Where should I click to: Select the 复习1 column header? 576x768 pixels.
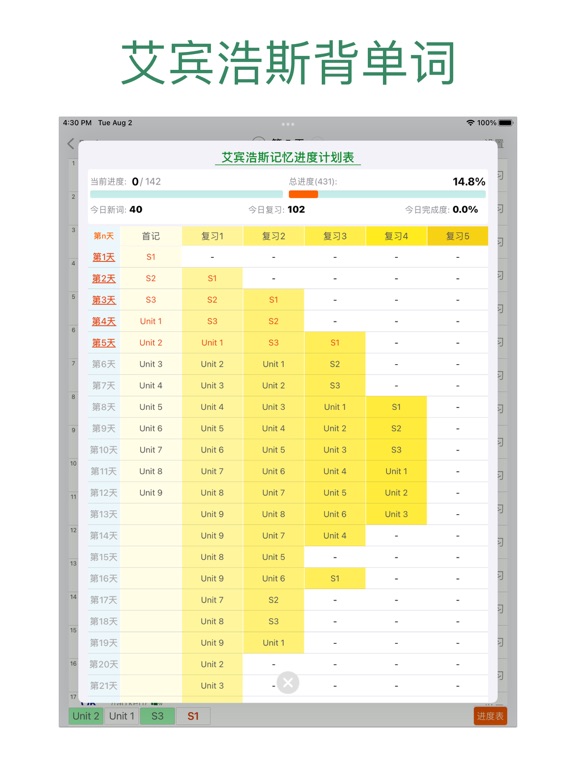[x=212, y=236]
